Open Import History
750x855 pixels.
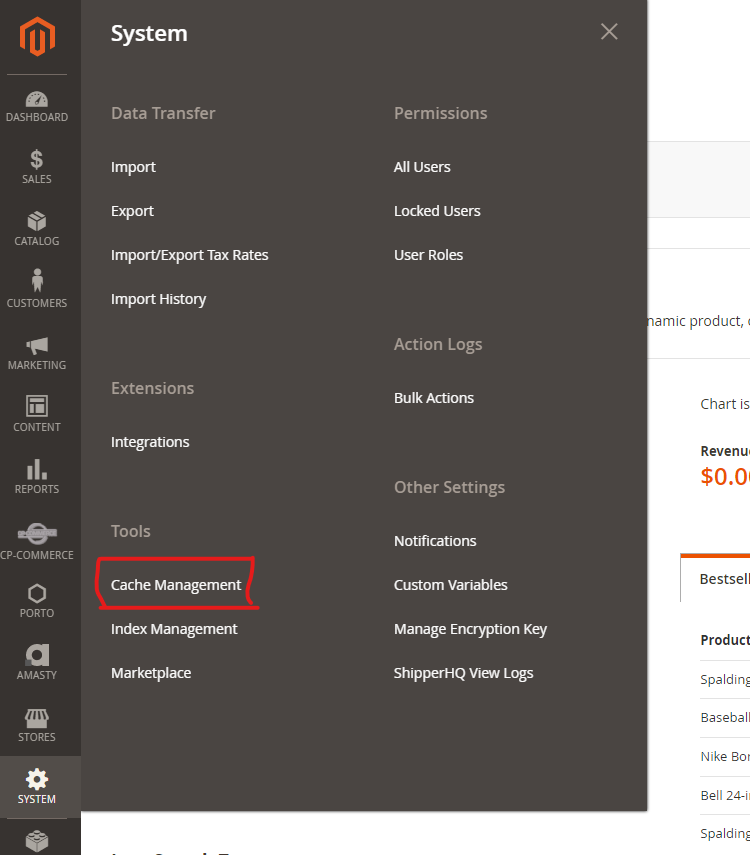coord(158,299)
